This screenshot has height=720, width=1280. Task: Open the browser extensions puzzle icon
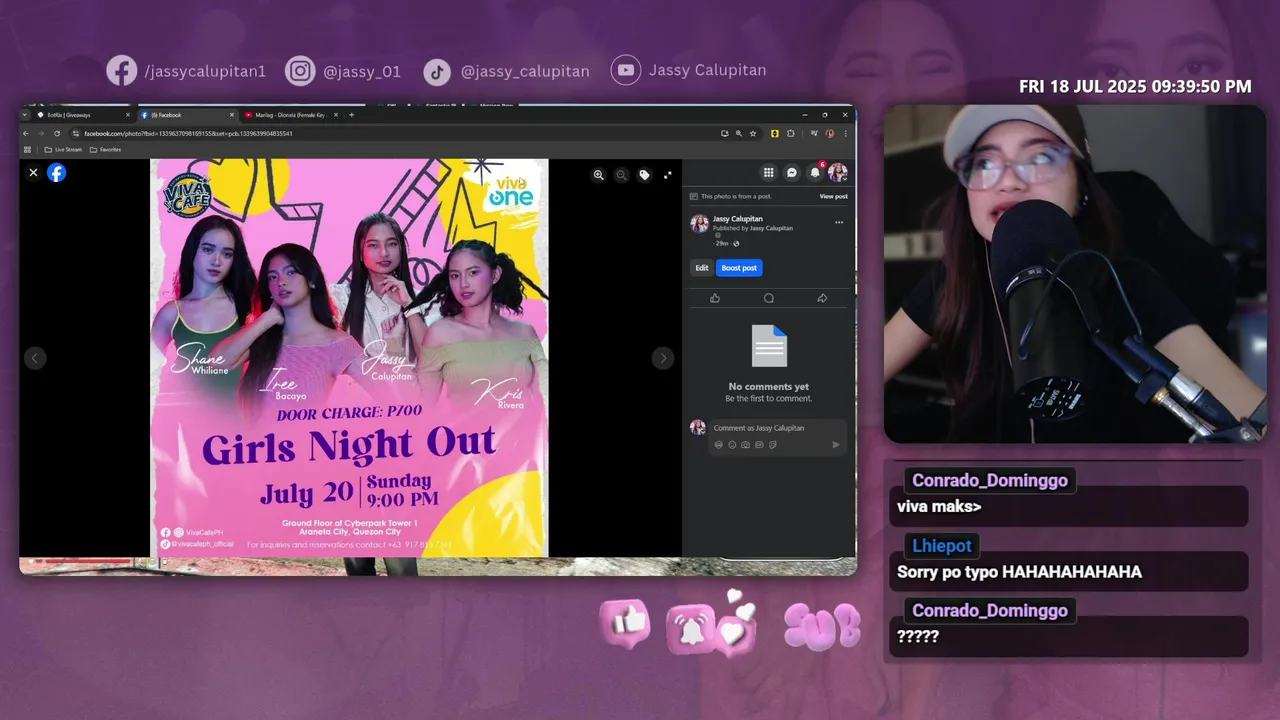click(790, 133)
